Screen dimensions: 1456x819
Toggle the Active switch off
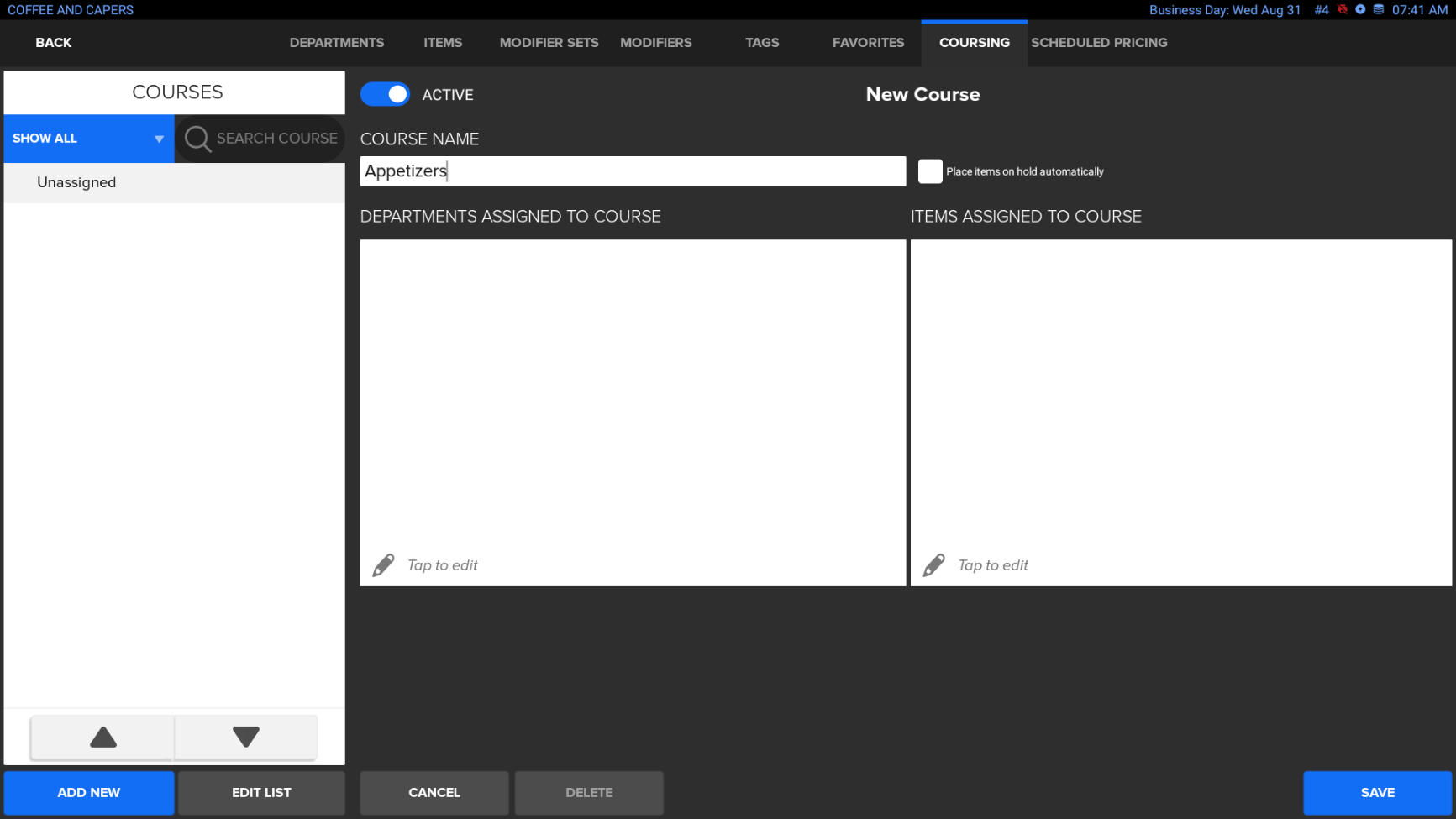click(x=385, y=95)
